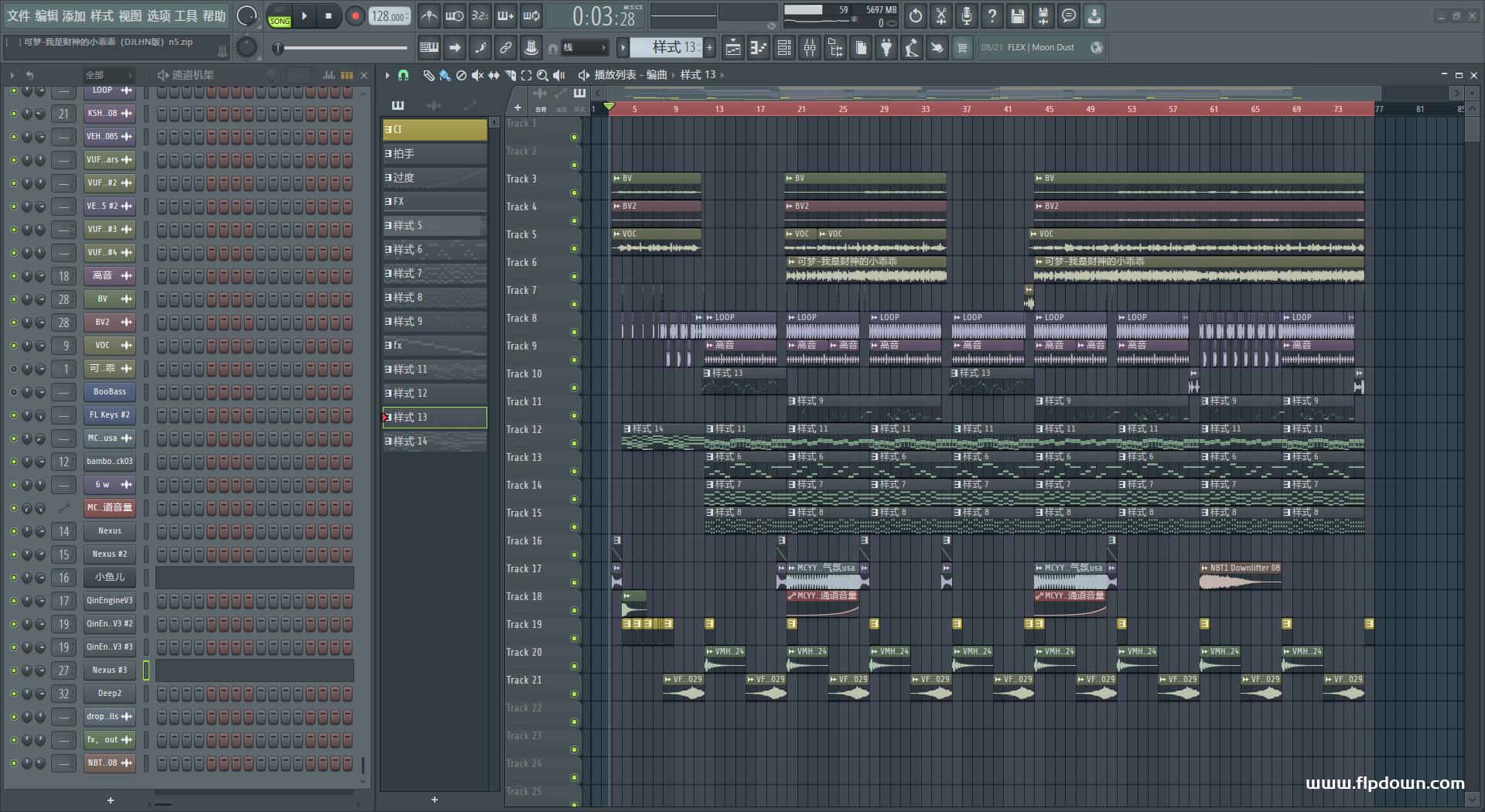Viewport: 1485px width, 812px height.
Task: Select the BooBass channel button
Action: [109, 392]
